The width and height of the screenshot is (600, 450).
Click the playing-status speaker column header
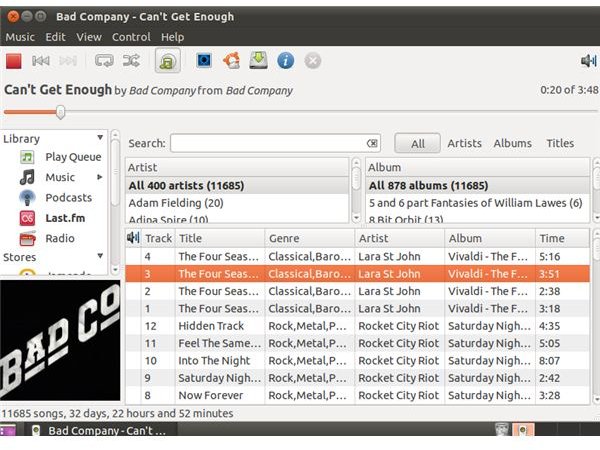pos(133,238)
